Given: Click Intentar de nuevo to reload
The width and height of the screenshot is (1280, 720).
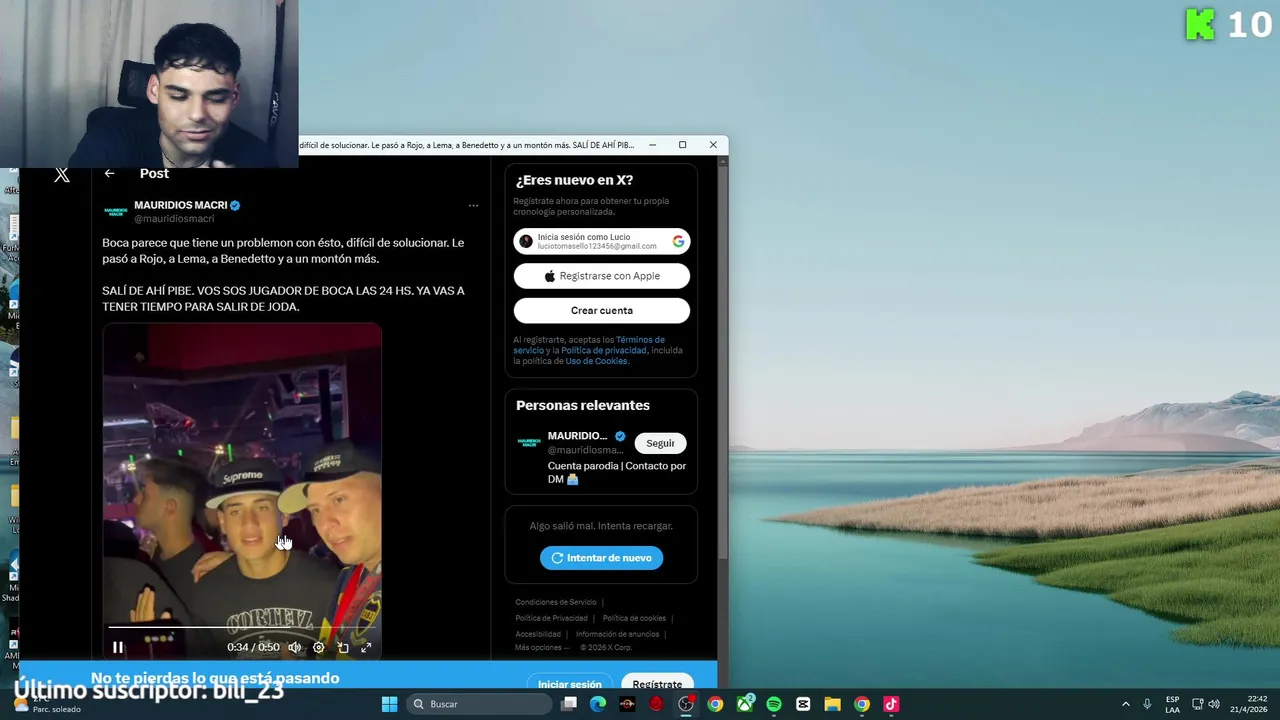Looking at the screenshot, I should pos(601,558).
